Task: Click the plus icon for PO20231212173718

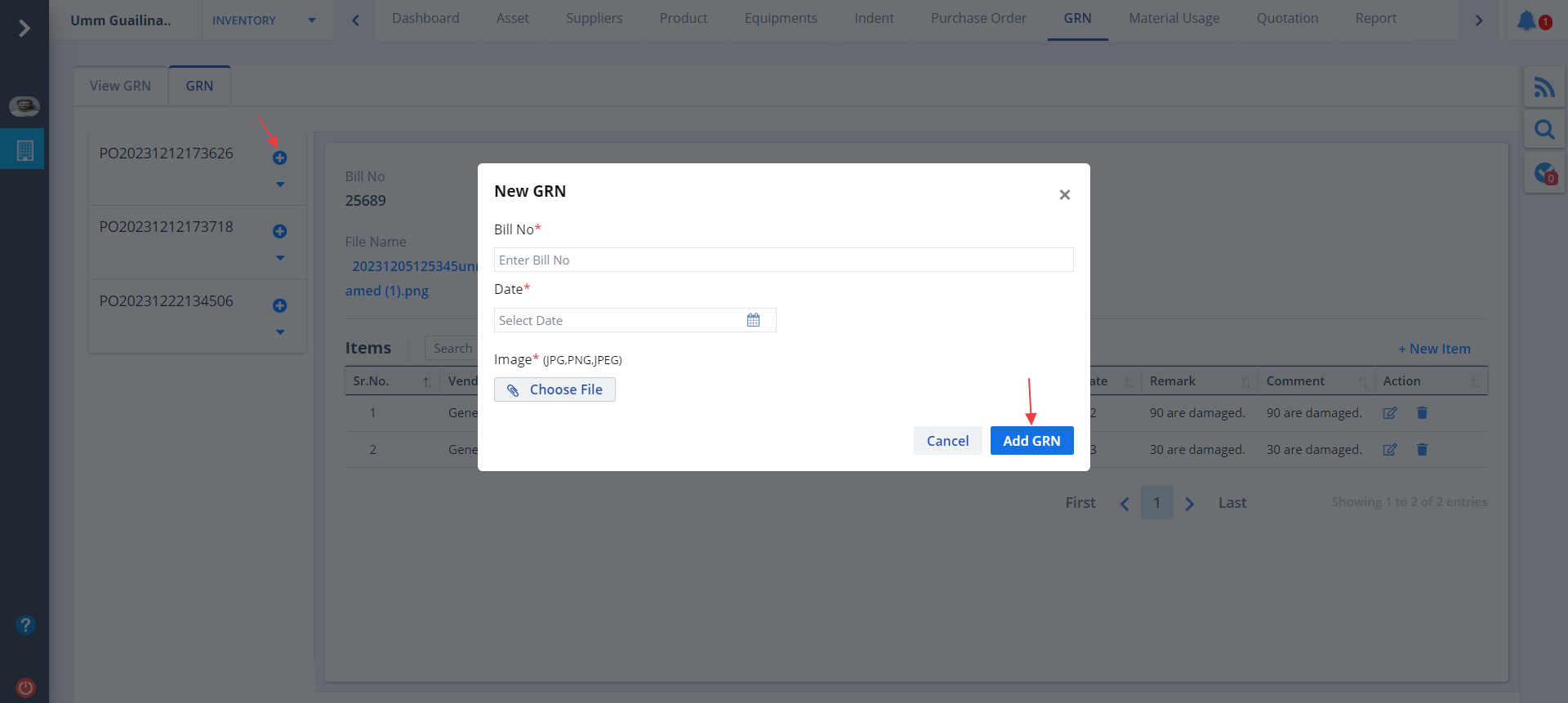Action: [279, 232]
